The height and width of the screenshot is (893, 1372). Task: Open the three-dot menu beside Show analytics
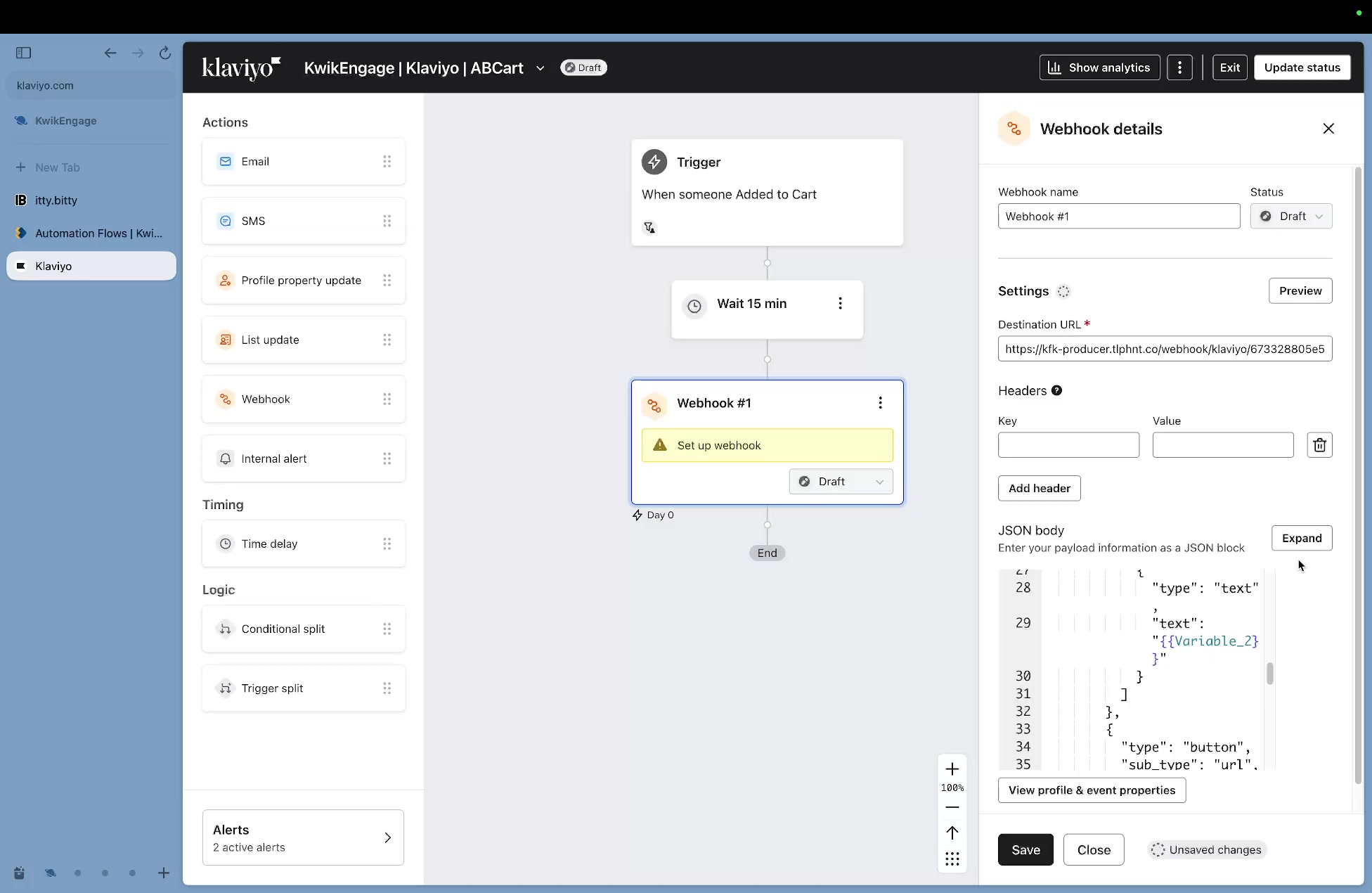1179,68
